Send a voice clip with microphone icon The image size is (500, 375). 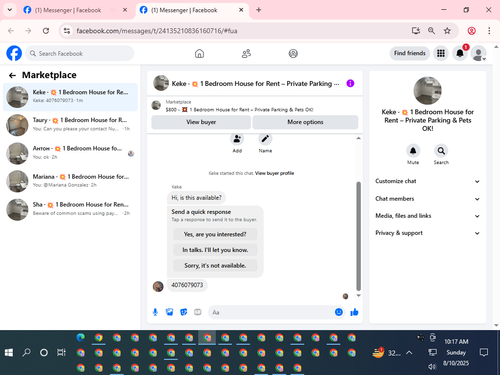(155, 312)
